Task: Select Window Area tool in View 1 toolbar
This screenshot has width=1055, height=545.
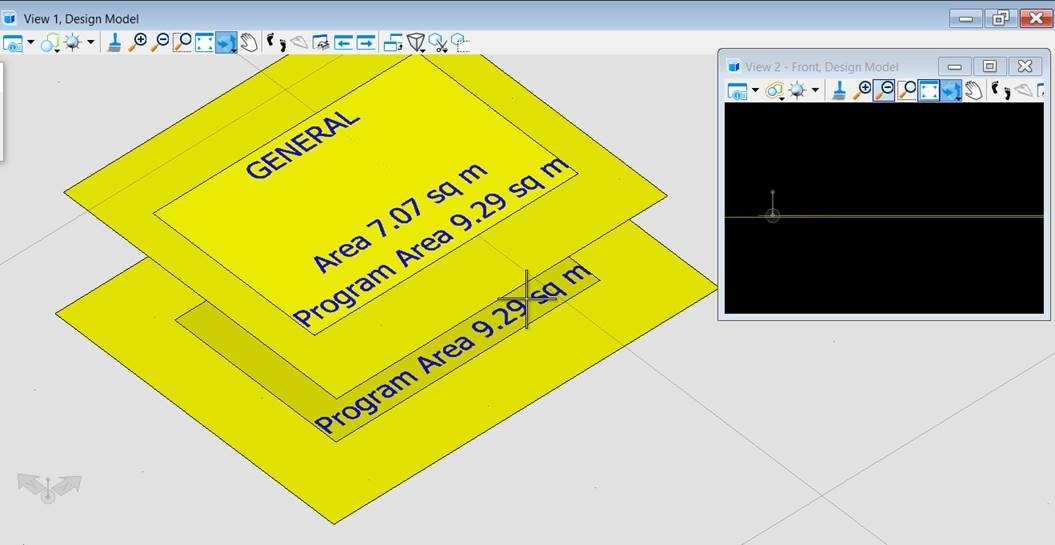Action: [182, 43]
